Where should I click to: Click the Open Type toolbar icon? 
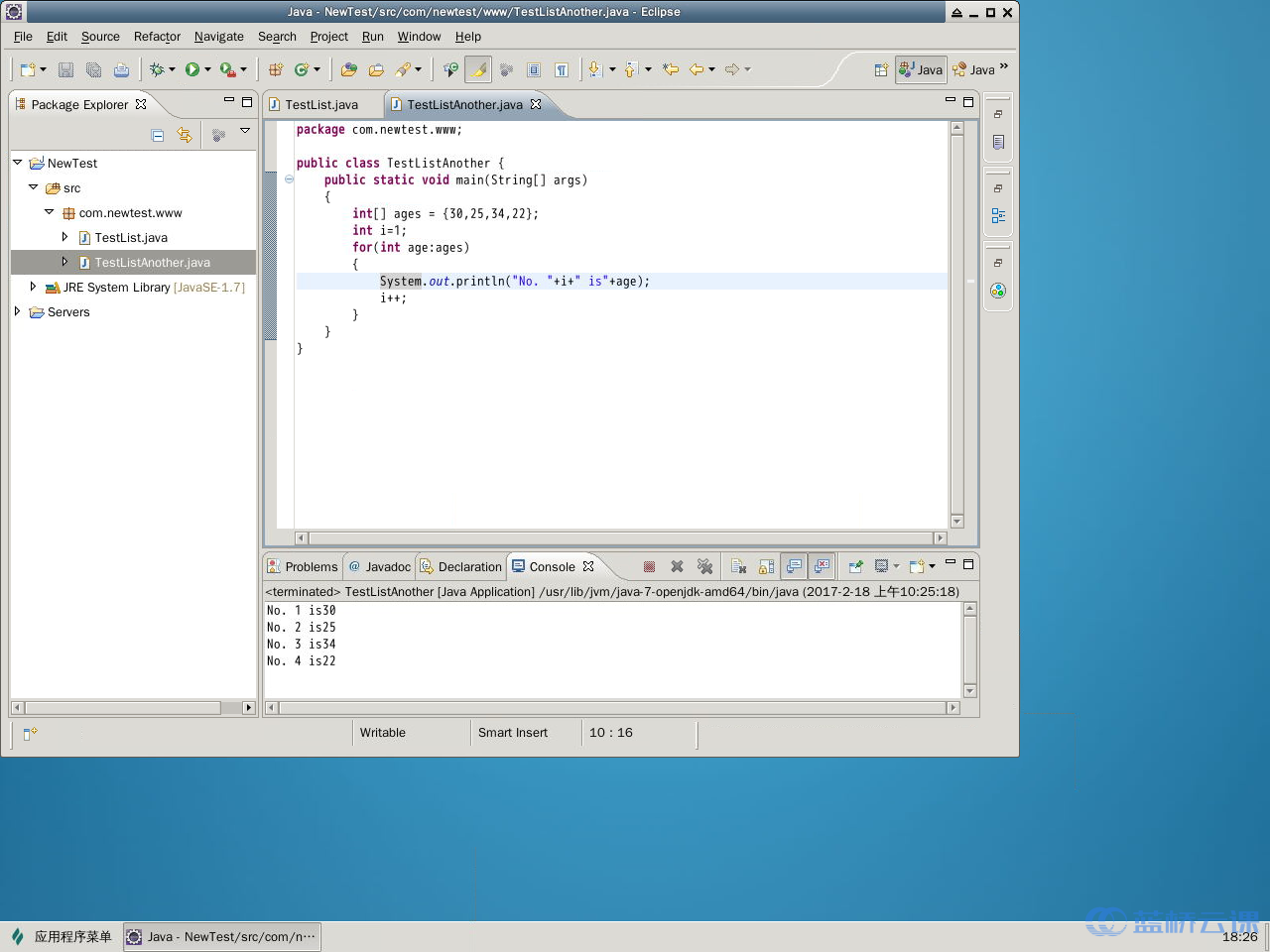[x=348, y=69]
